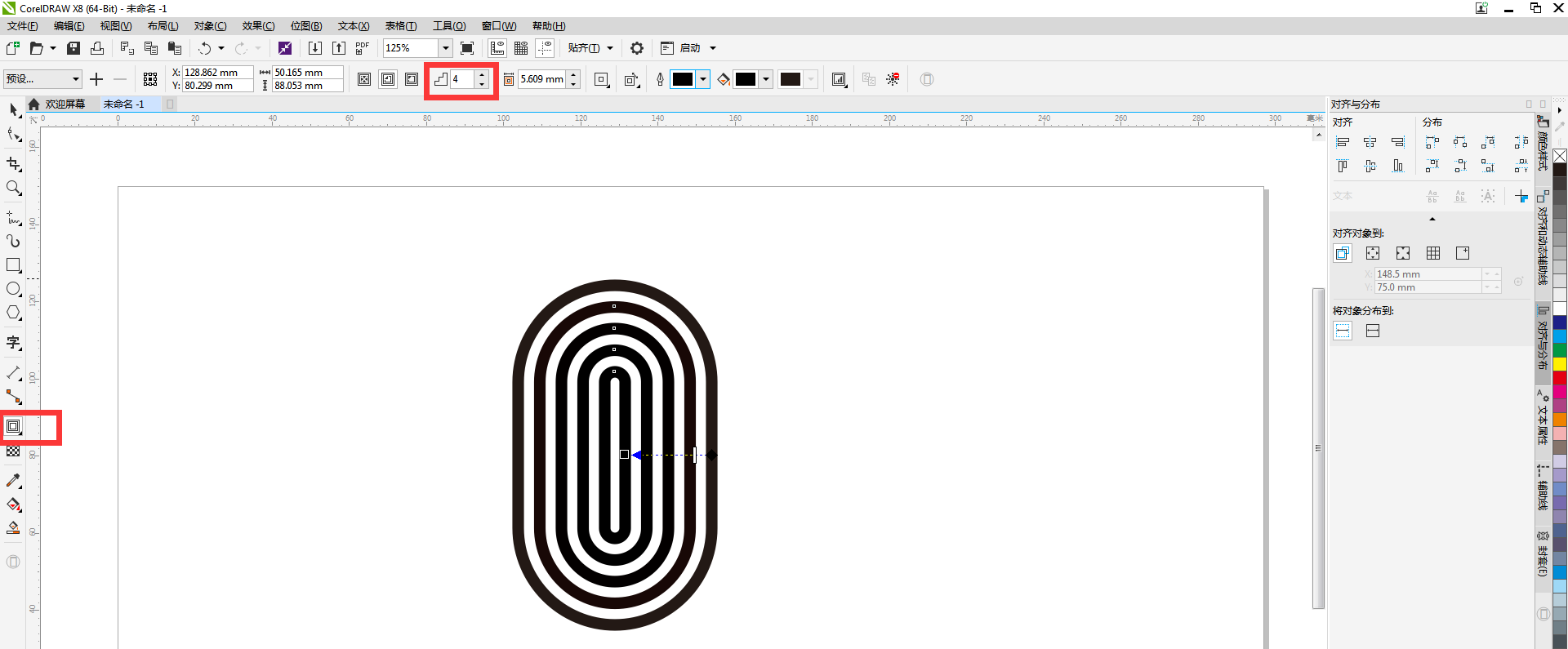1568x649 pixels.
Task: Increase the contour steps value by one
Action: point(482,75)
